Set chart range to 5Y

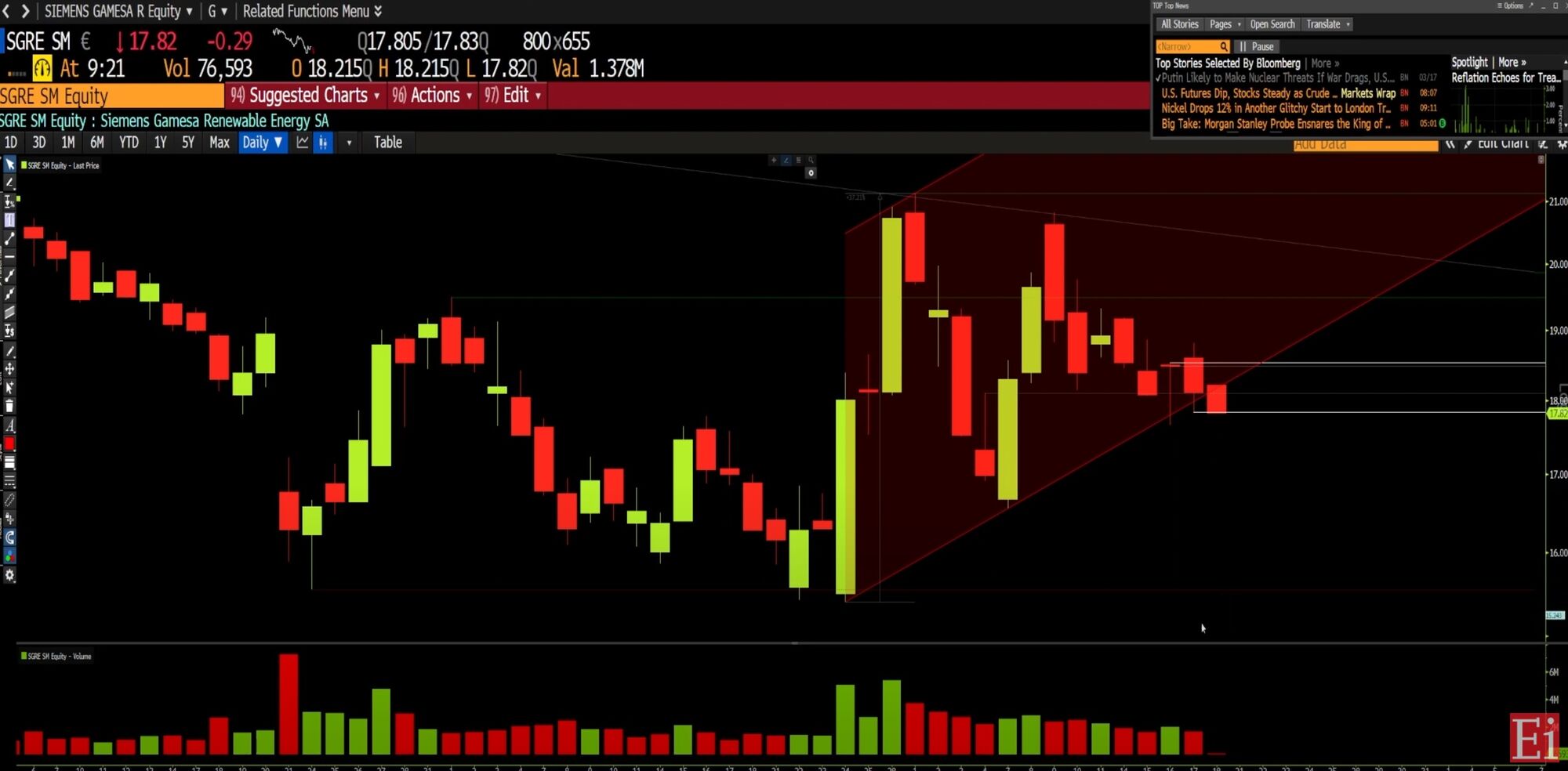[188, 143]
